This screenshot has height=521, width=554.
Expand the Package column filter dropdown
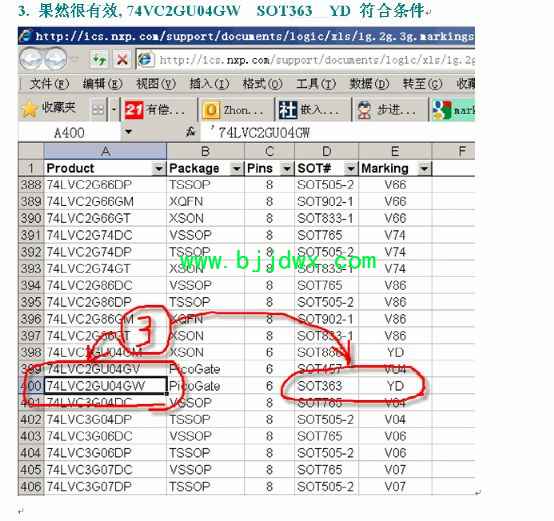point(236,169)
